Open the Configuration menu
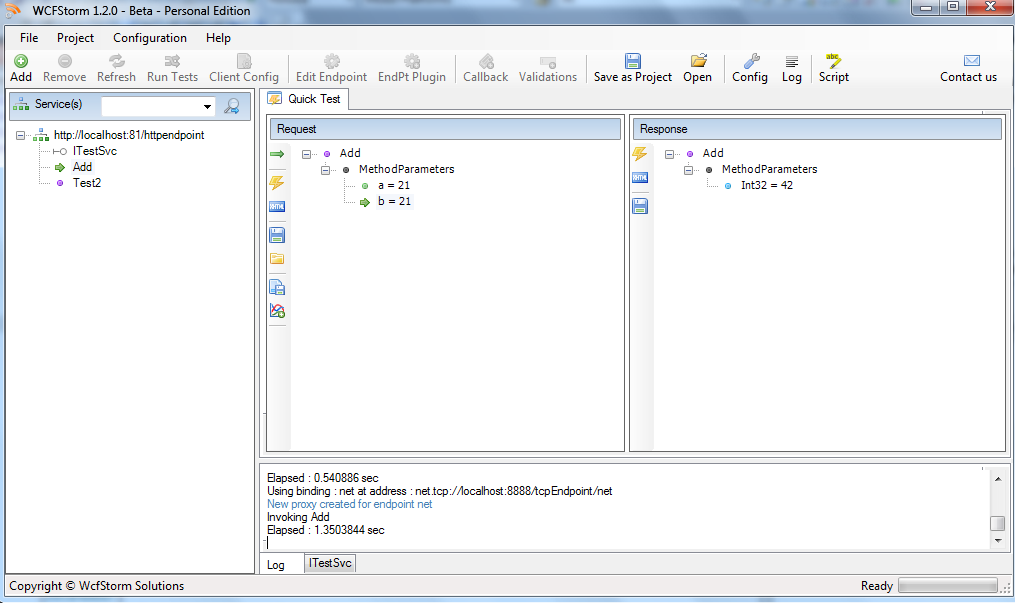Viewport: 1015px width, 603px height. click(x=150, y=38)
